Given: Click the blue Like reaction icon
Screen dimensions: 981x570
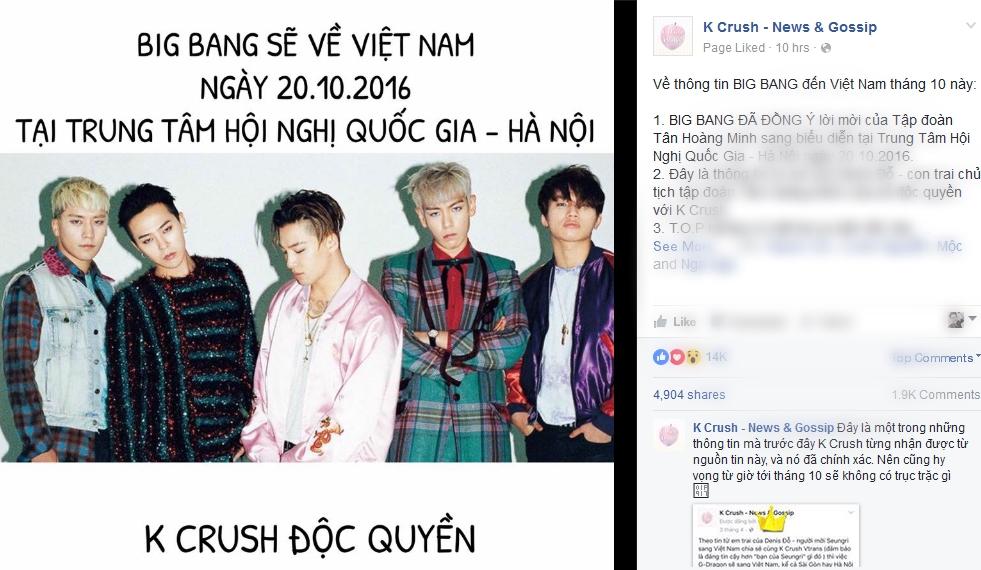Looking at the screenshot, I should pyautogui.click(x=661, y=357).
